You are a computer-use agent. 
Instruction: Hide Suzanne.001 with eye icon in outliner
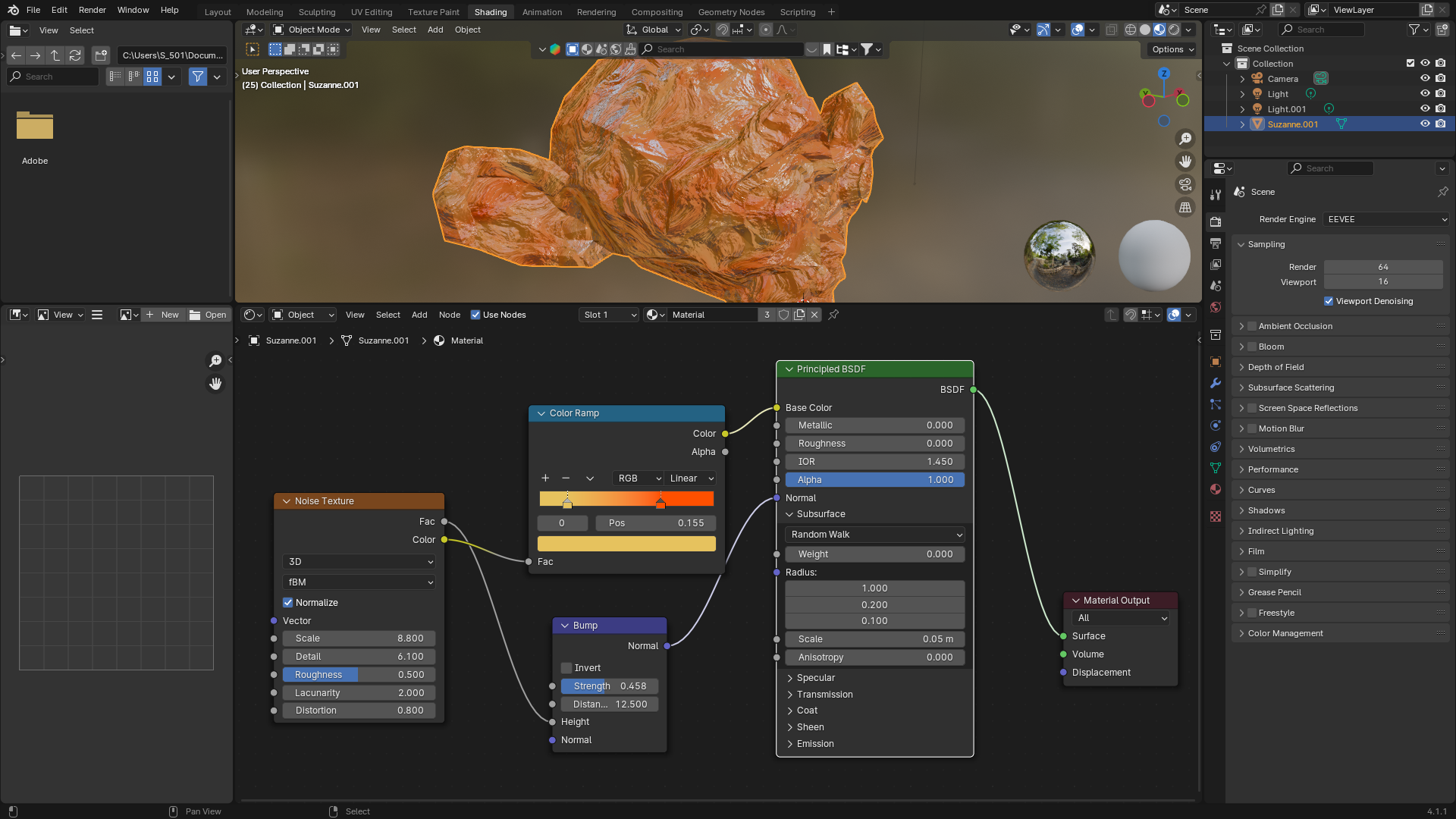1425,124
